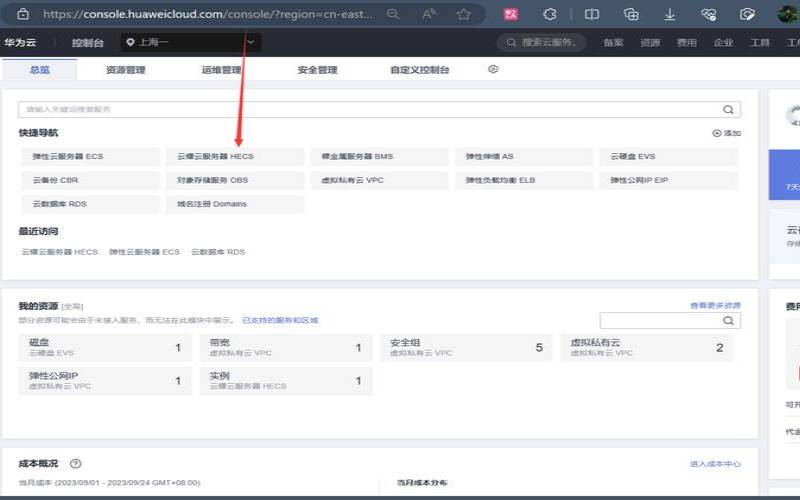The height and width of the screenshot is (500, 800).
Task: Click the browser address bar URL
Action: [x=208, y=14]
